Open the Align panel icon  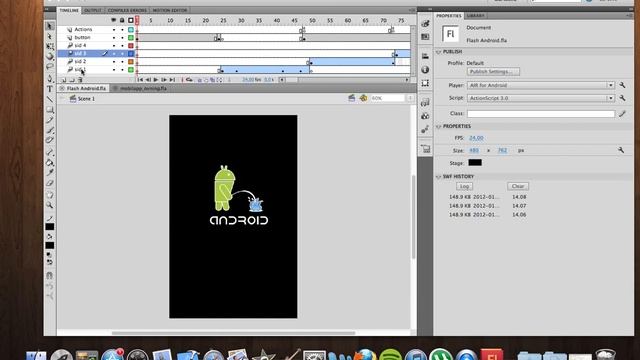pyautogui.click(x=425, y=56)
